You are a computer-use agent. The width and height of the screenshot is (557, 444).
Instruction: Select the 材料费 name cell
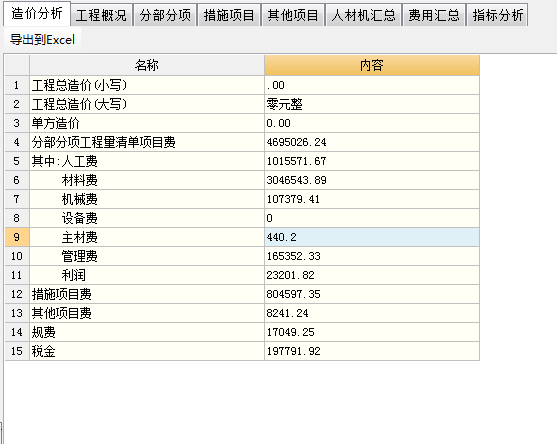tap(147, 180)
